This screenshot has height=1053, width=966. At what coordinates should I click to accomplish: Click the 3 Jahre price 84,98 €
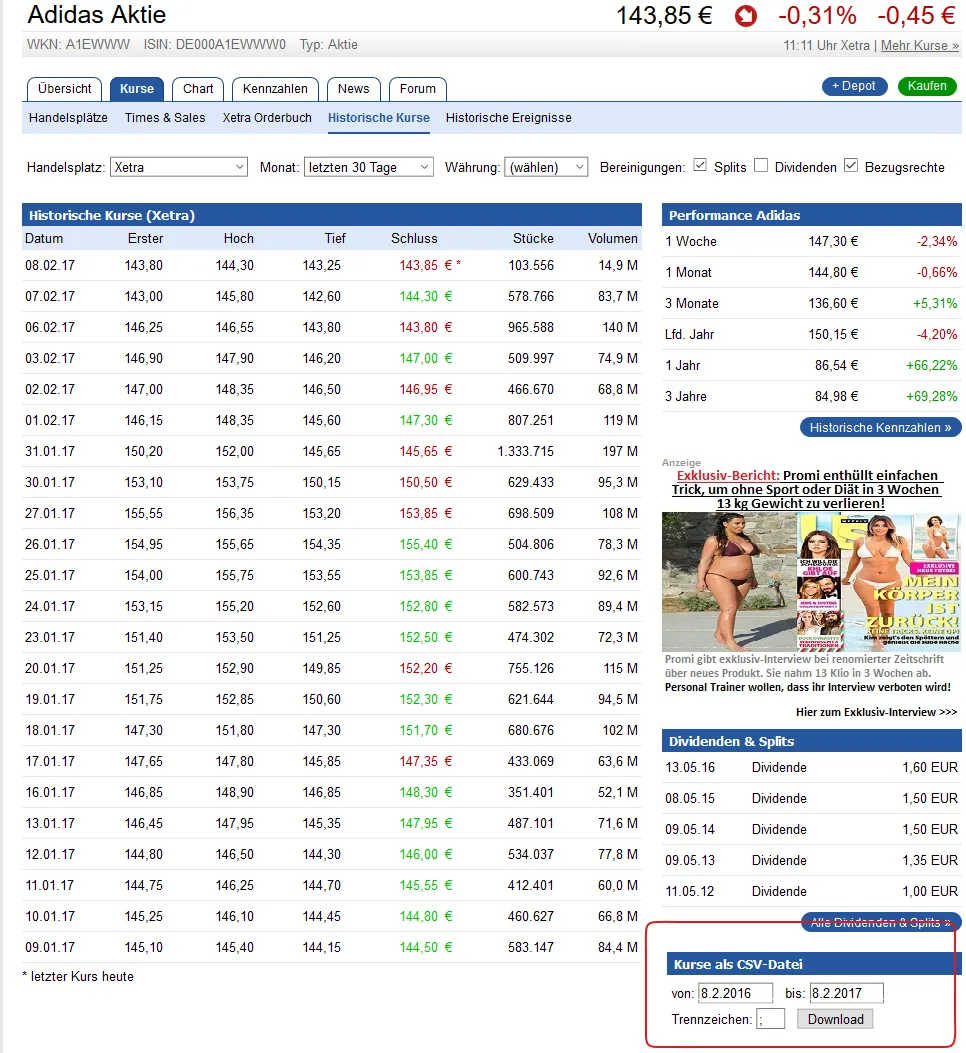pos(836,396)
